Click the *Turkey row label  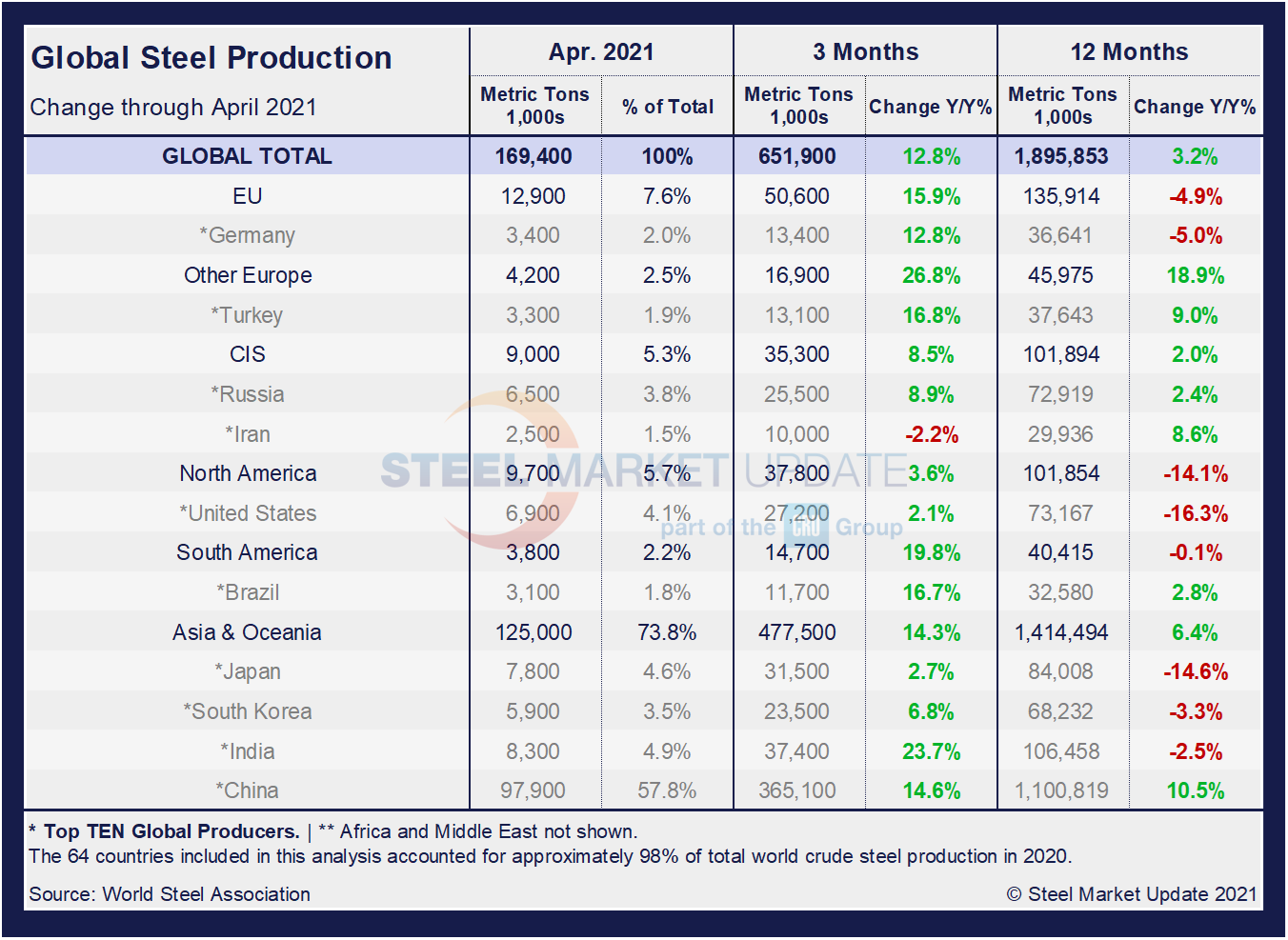tap(247, 315)
